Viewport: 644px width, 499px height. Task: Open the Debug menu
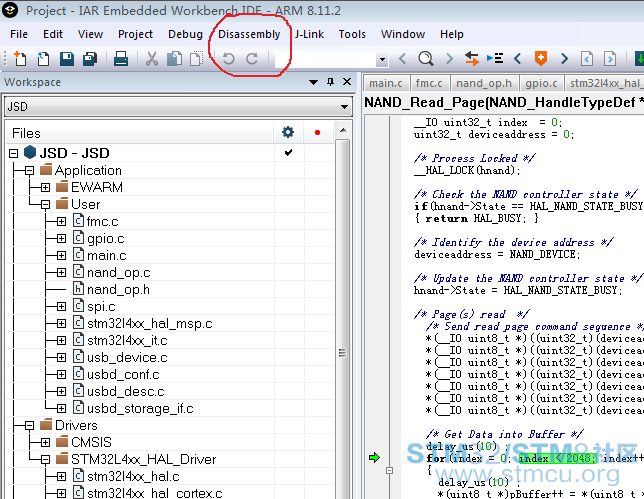click(x=185, y=34)
